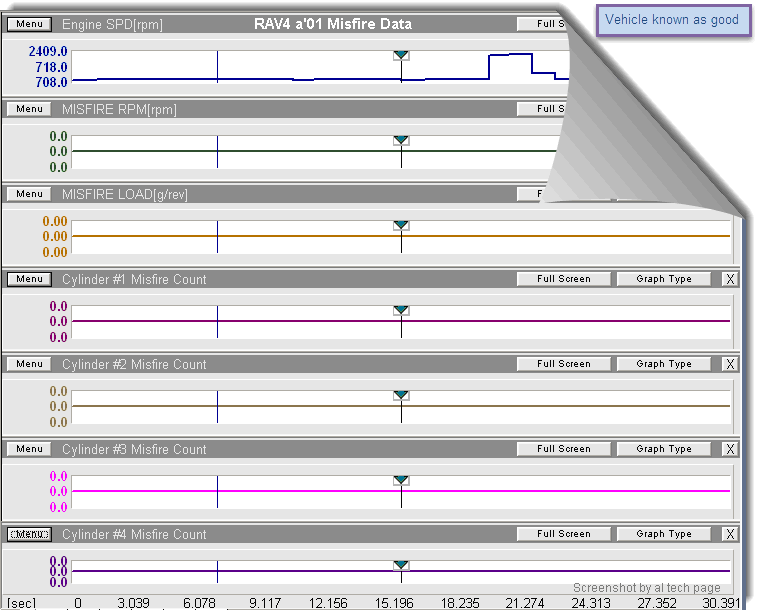
Task: Open Menu for Engine SPD graph
Action: [29, 24]
